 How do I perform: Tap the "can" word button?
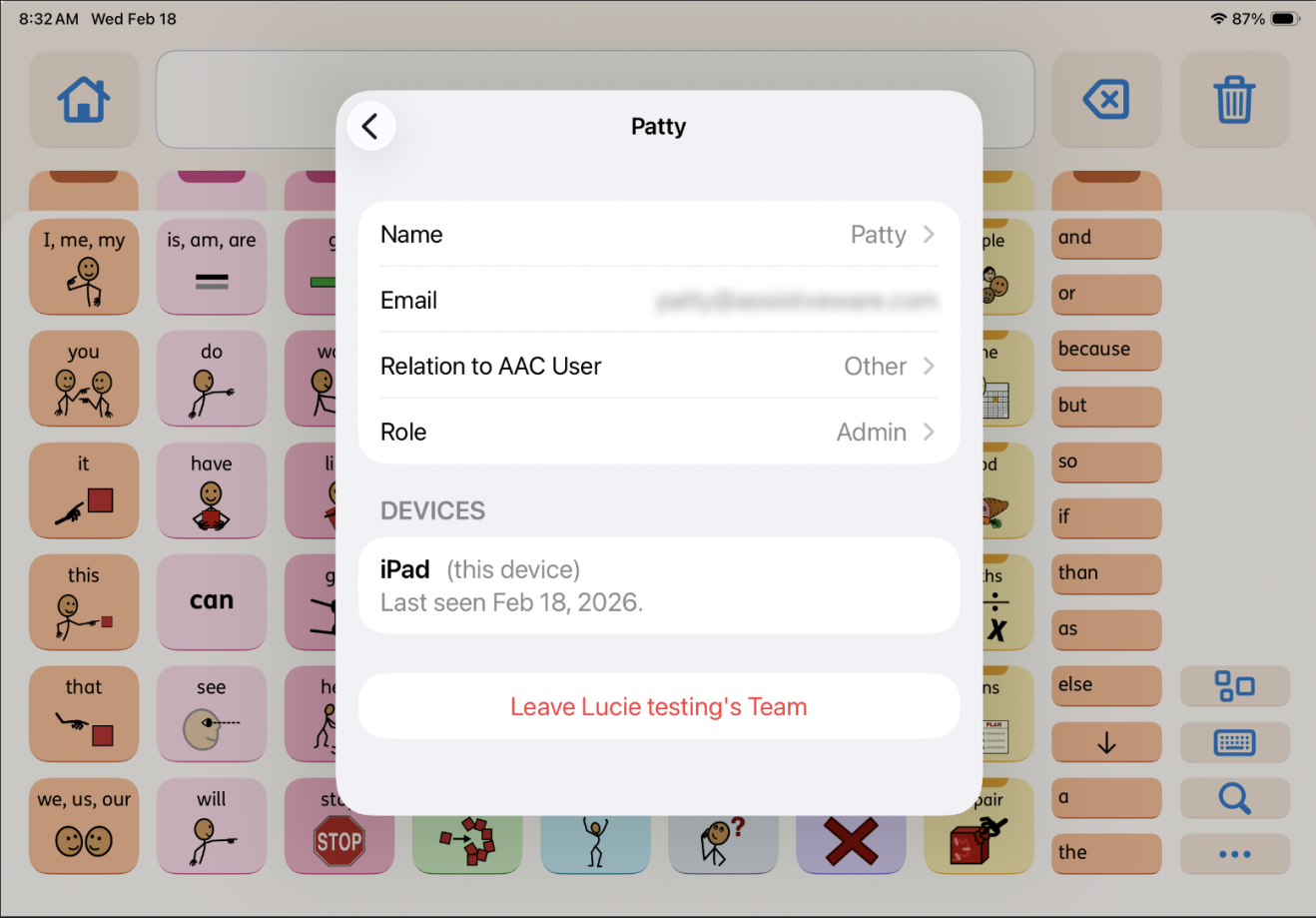coord(211,601)
